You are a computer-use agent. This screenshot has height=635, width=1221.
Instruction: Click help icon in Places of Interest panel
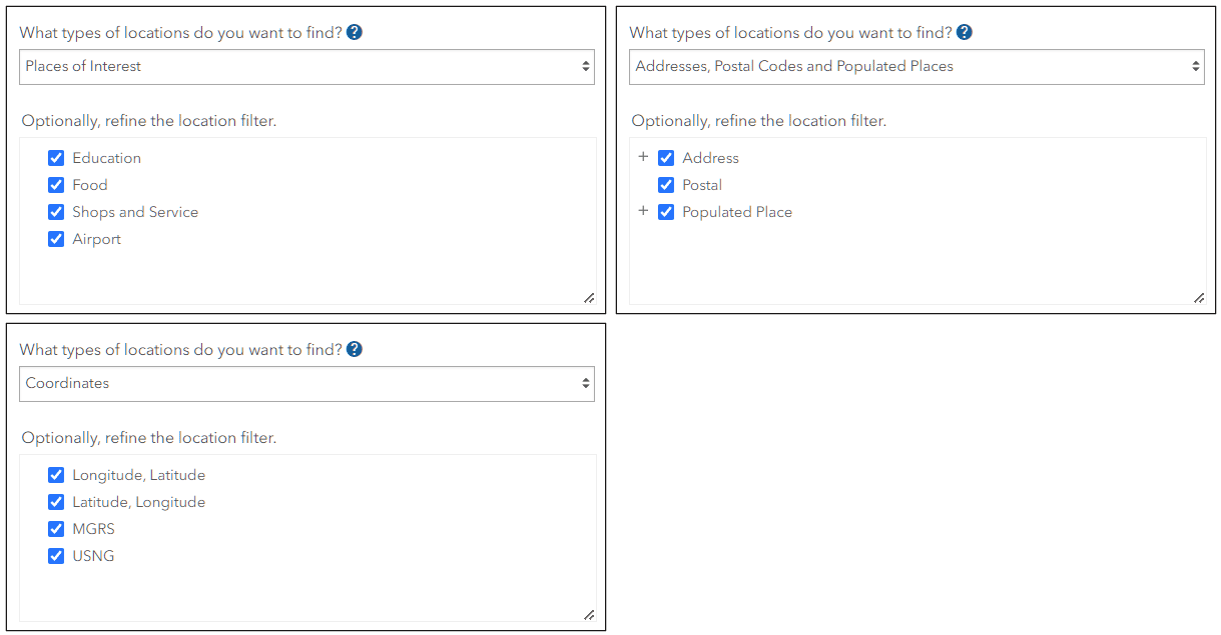(x=354, y=32)
